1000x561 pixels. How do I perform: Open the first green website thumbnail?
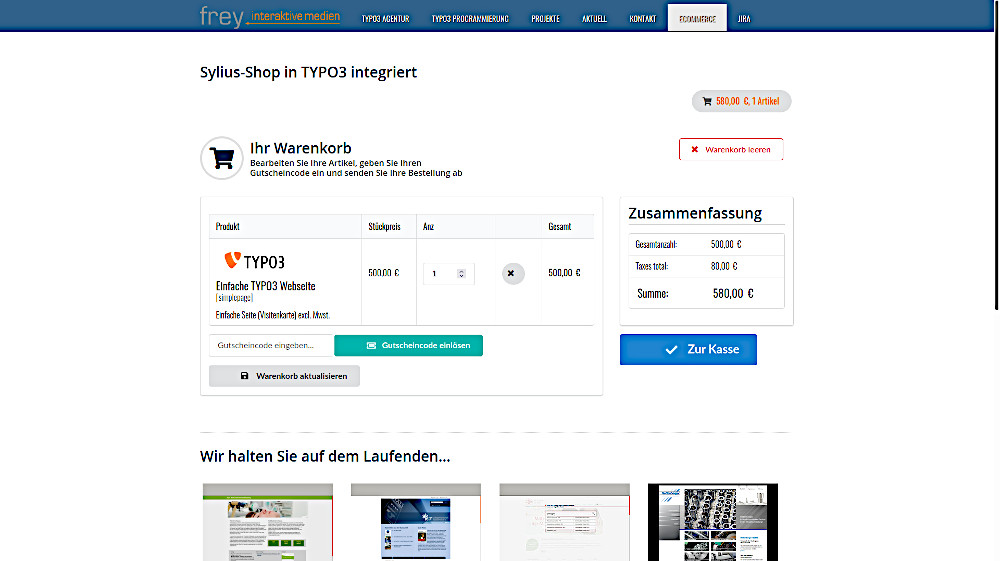(x=268, y=522)
